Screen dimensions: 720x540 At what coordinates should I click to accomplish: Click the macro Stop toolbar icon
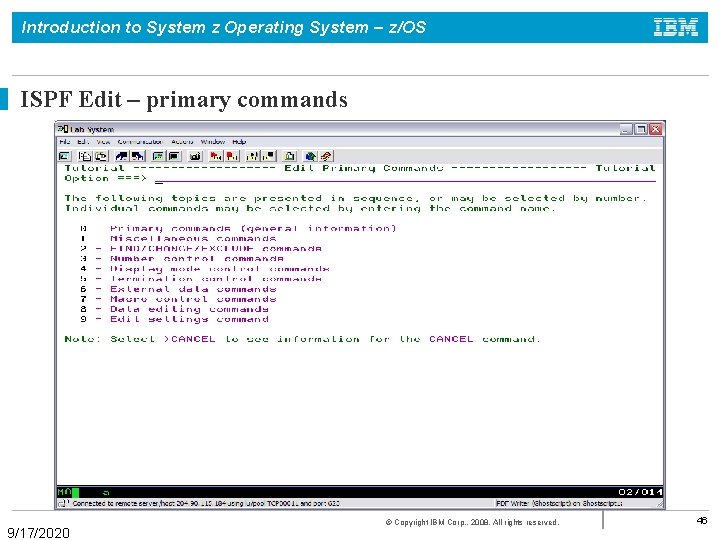point(232,156)
